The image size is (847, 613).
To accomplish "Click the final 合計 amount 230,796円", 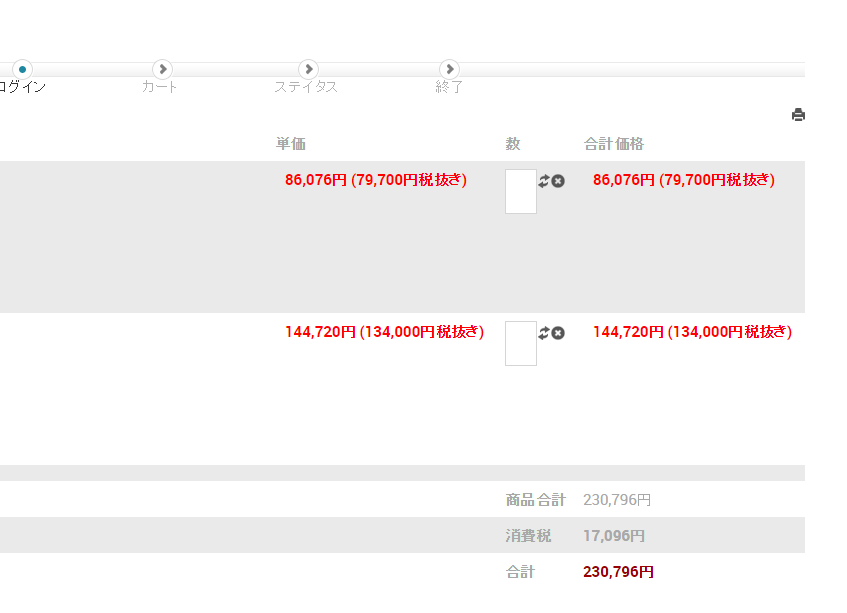I will coord(618,572).
